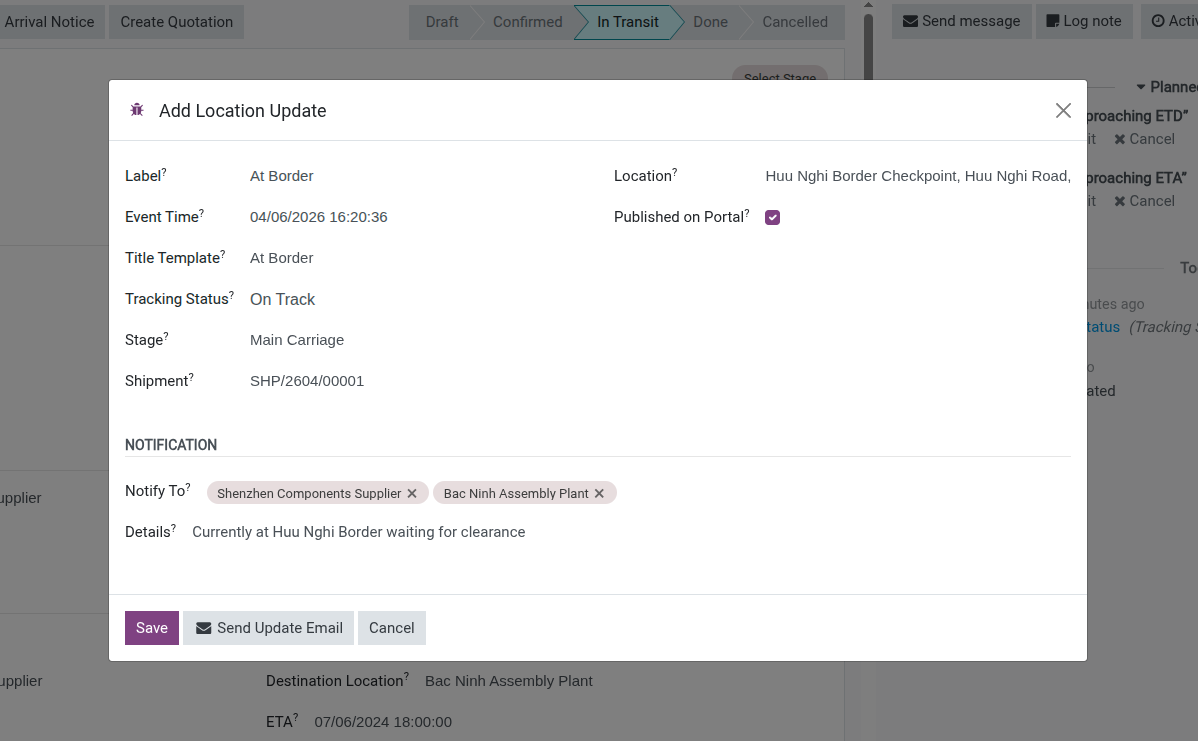Close the Add Location Update dialog
Image resolution: width=1198 pixels, height=741 pixels.
(x=1063, y=111)
